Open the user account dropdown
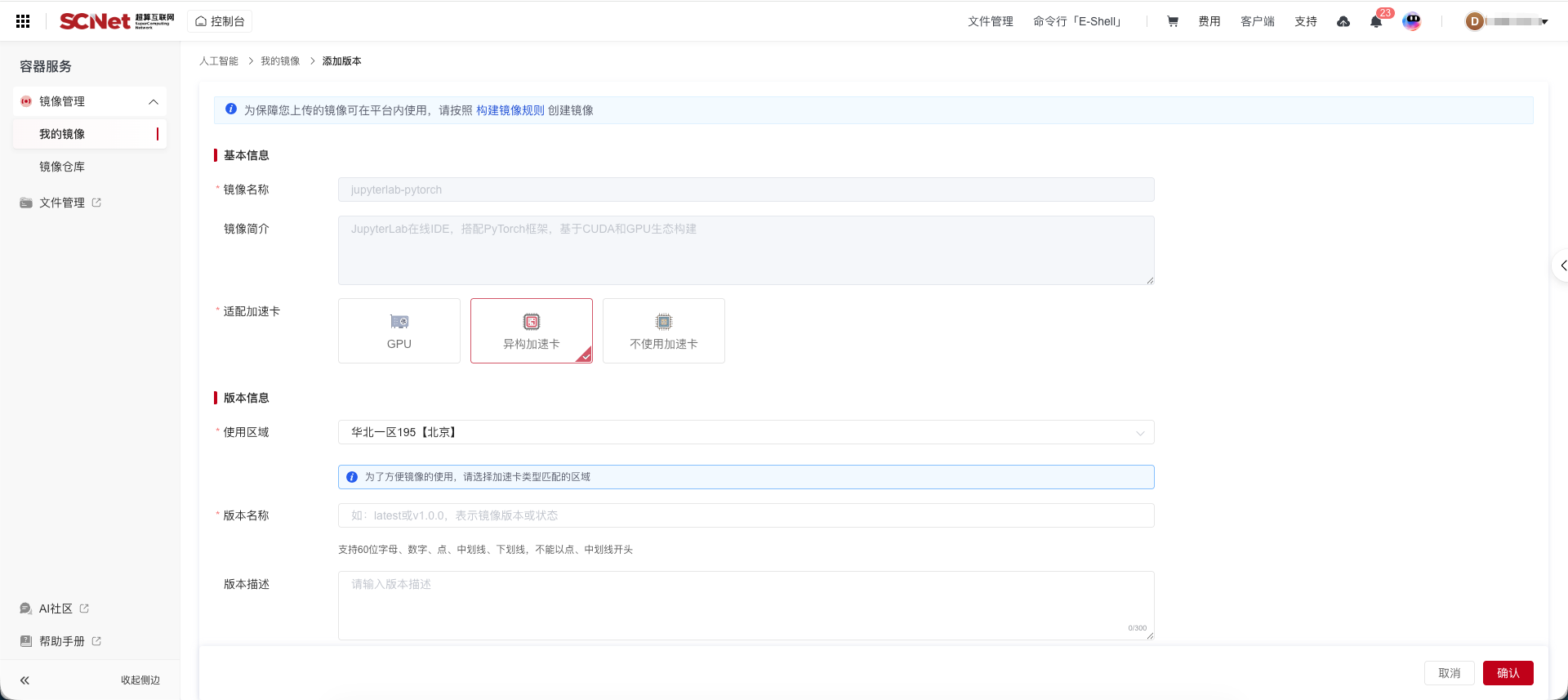The image size is (1568, 700). tap(1508, 21)
